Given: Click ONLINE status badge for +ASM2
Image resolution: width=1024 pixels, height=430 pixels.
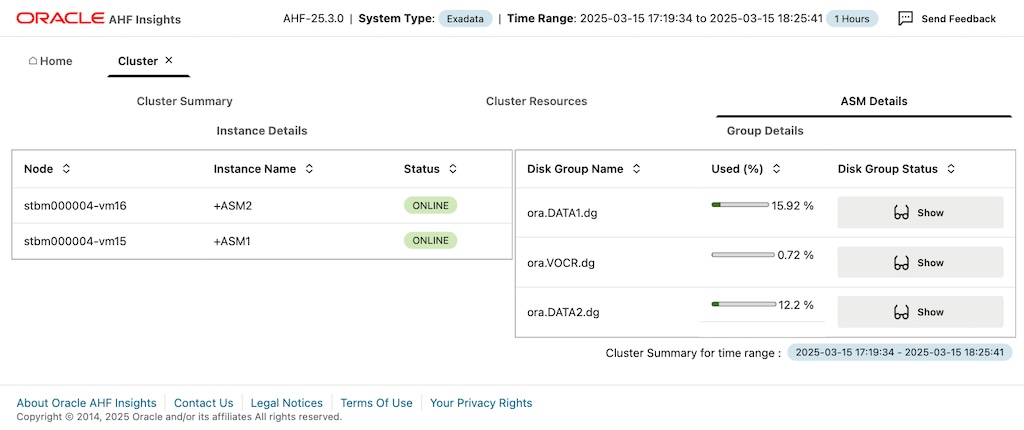Looking at the screenshot, I should [430, 205].
